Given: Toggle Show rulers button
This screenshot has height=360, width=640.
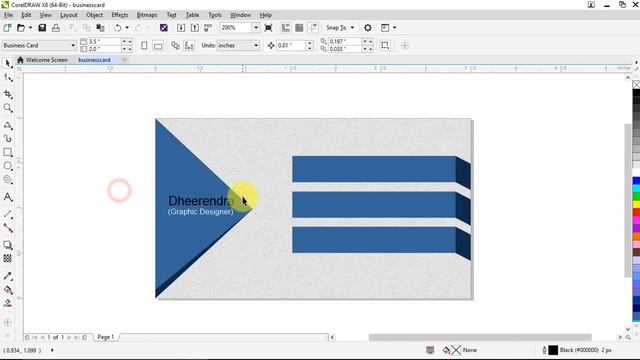Looking at the screenshot, I should (286, 28).
